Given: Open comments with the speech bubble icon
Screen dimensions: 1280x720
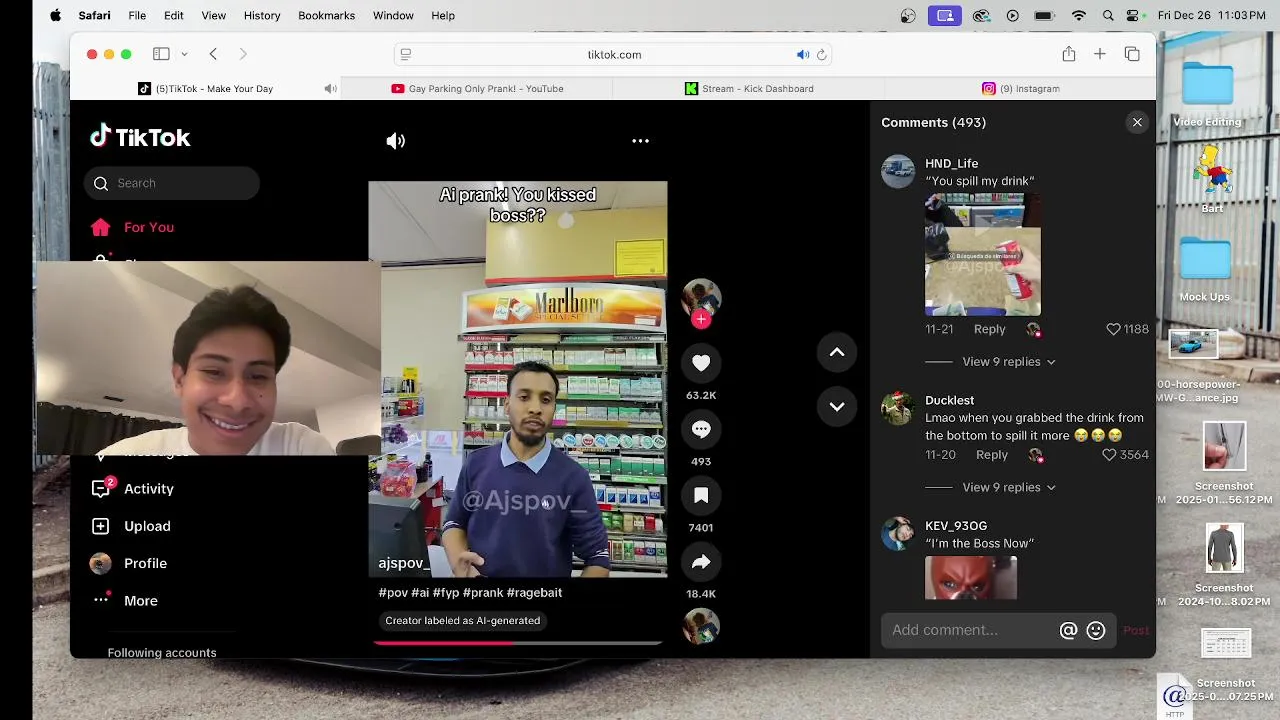Looking at the screenshot, I should [701, 429].
